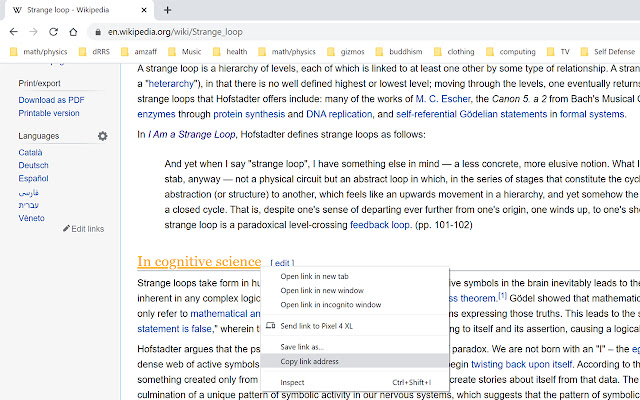
Task: View site security lock info
Action: tap(98, 32)
